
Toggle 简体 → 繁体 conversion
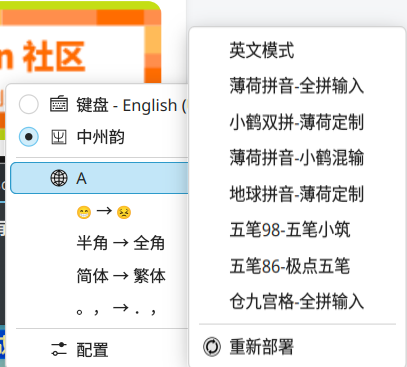coord(121,276)
